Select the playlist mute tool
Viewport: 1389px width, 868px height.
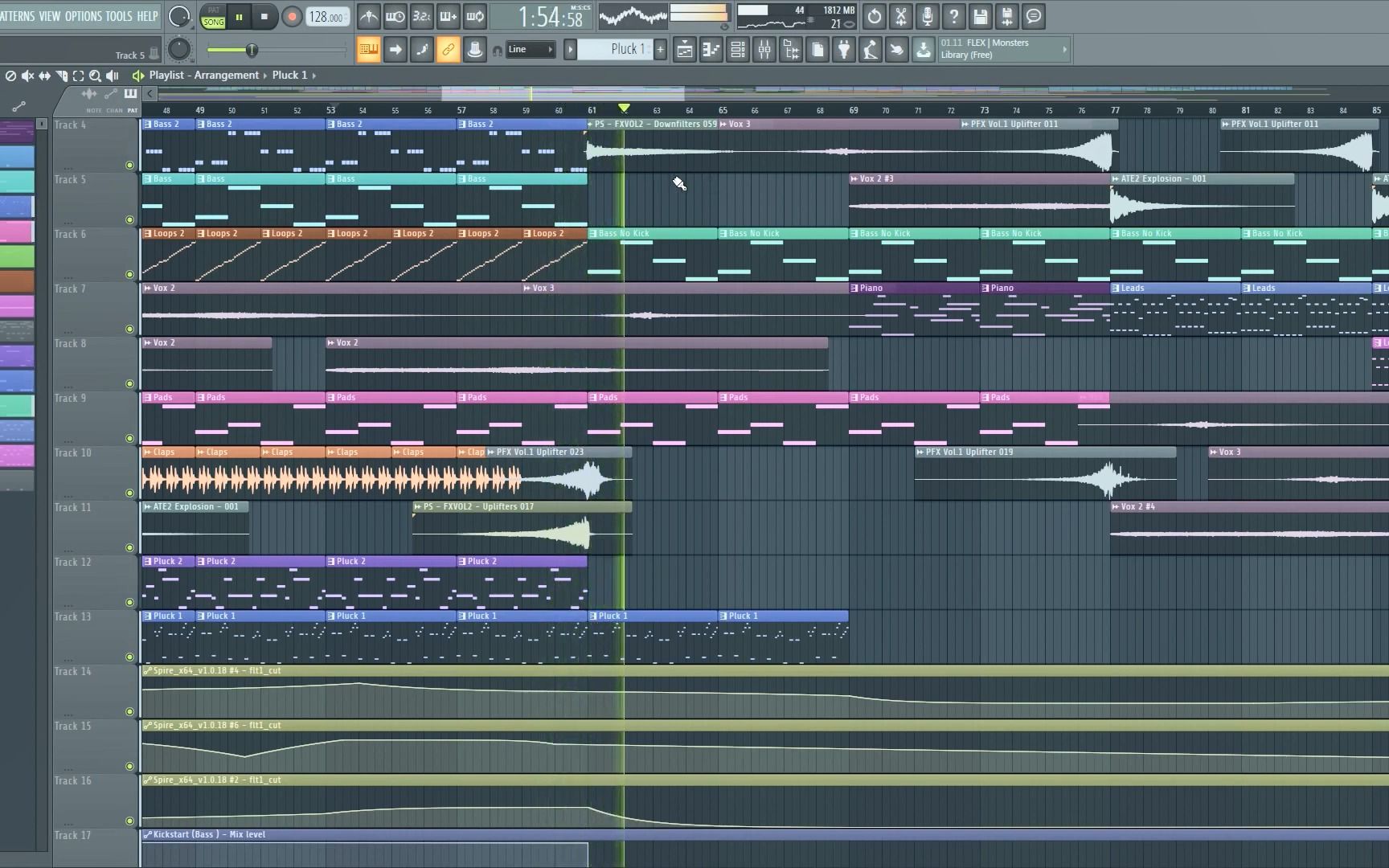pos(27,76)
